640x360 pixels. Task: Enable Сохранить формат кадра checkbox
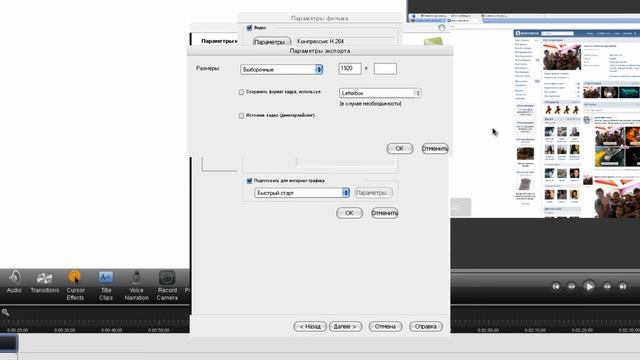click(x=242, y=92)
